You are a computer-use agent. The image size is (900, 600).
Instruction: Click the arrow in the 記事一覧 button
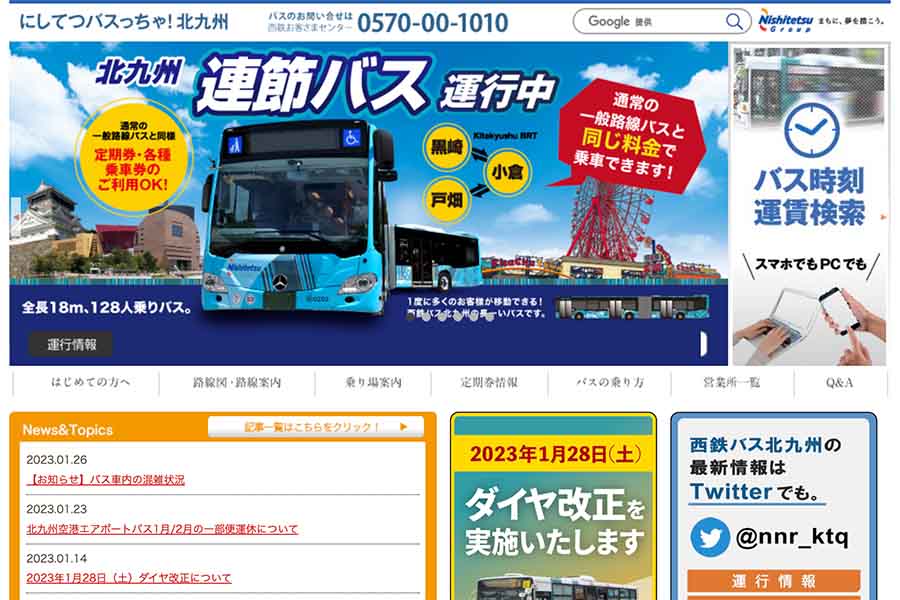[x=404, y=427]
